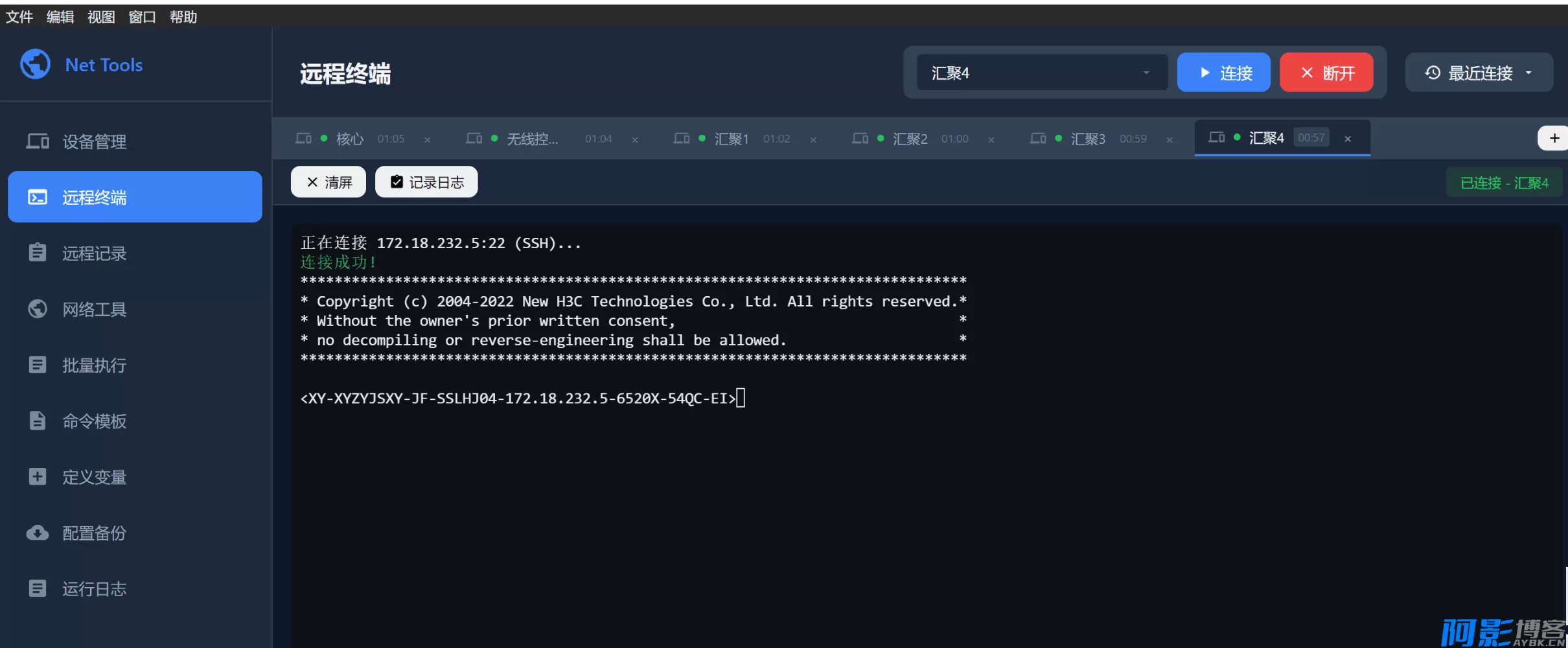Expand the 最近连接 recent connections dropdown
The image size is (1568, 648).
click(1479, 73)
